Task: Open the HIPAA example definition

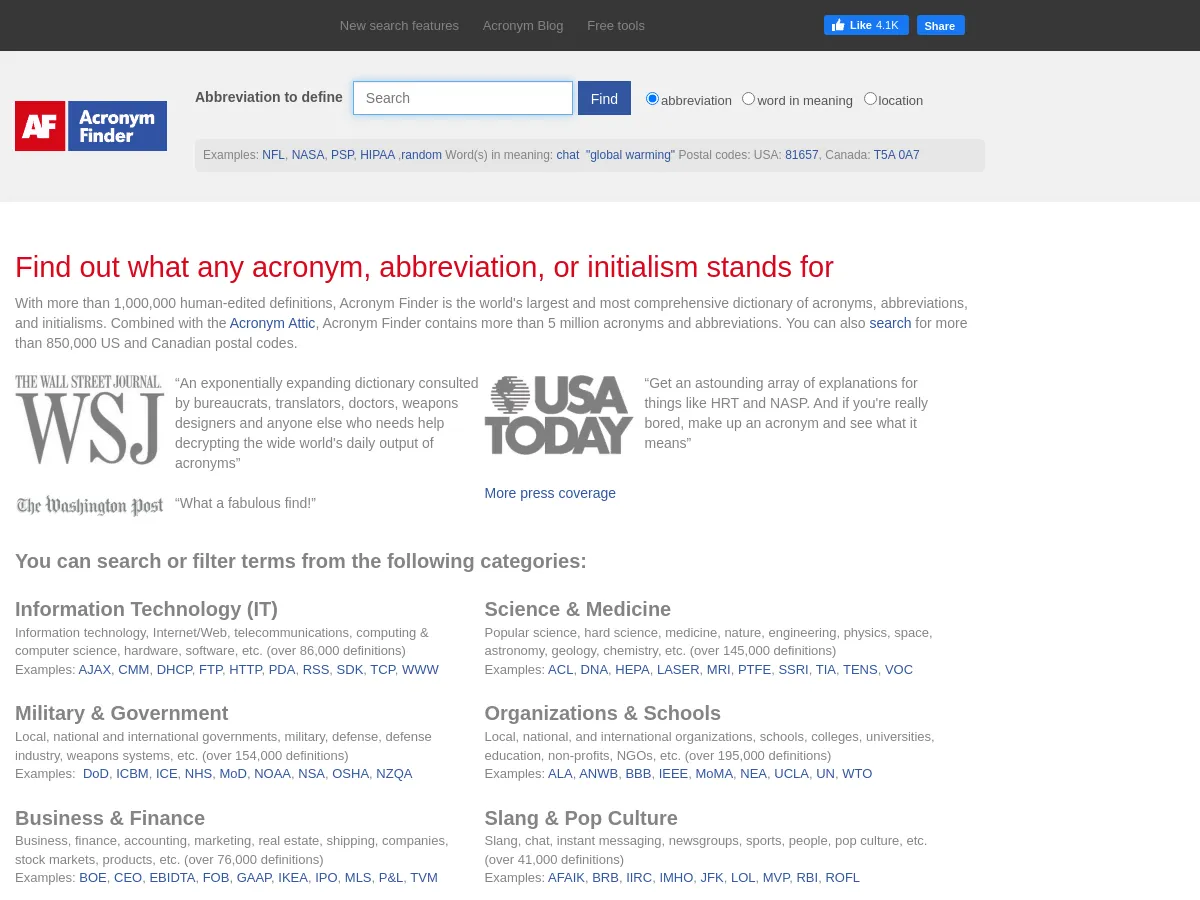Action: (377, 155)
